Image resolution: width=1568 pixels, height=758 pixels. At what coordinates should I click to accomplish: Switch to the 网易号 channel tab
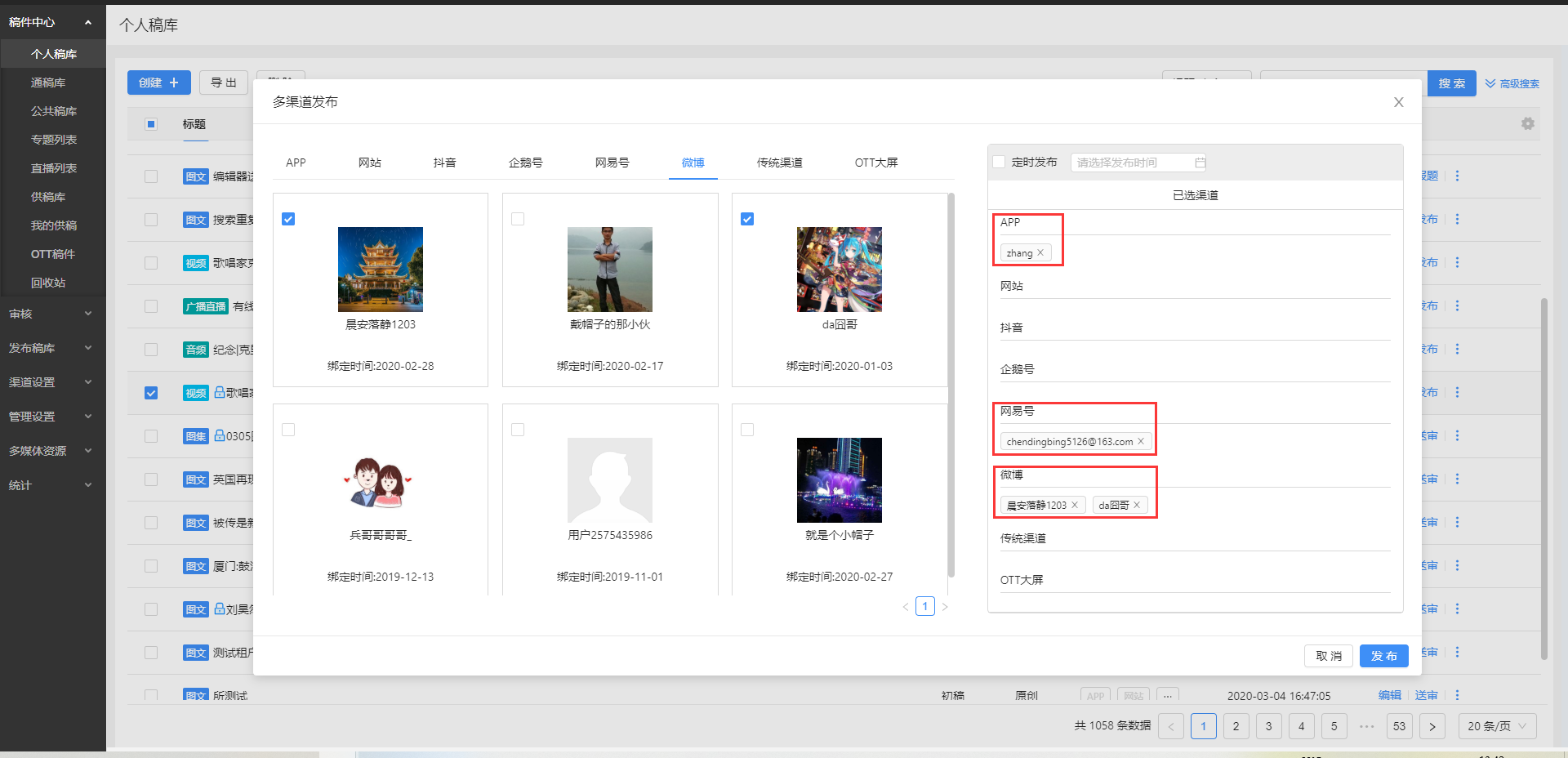click(x=612, y=163)
